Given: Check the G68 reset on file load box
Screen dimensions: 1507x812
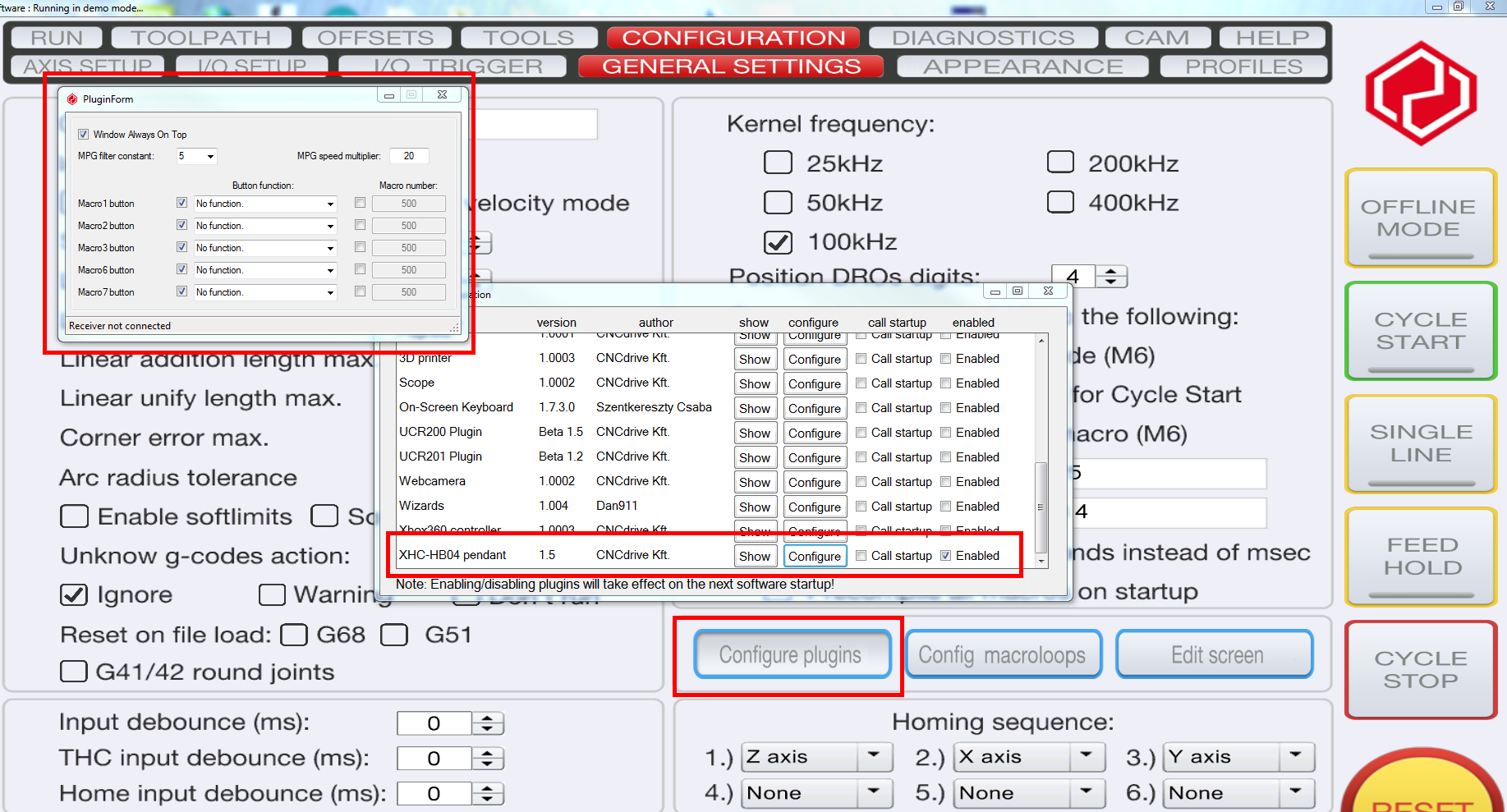Looking at the screenshot, I should (x=294, y=635).
